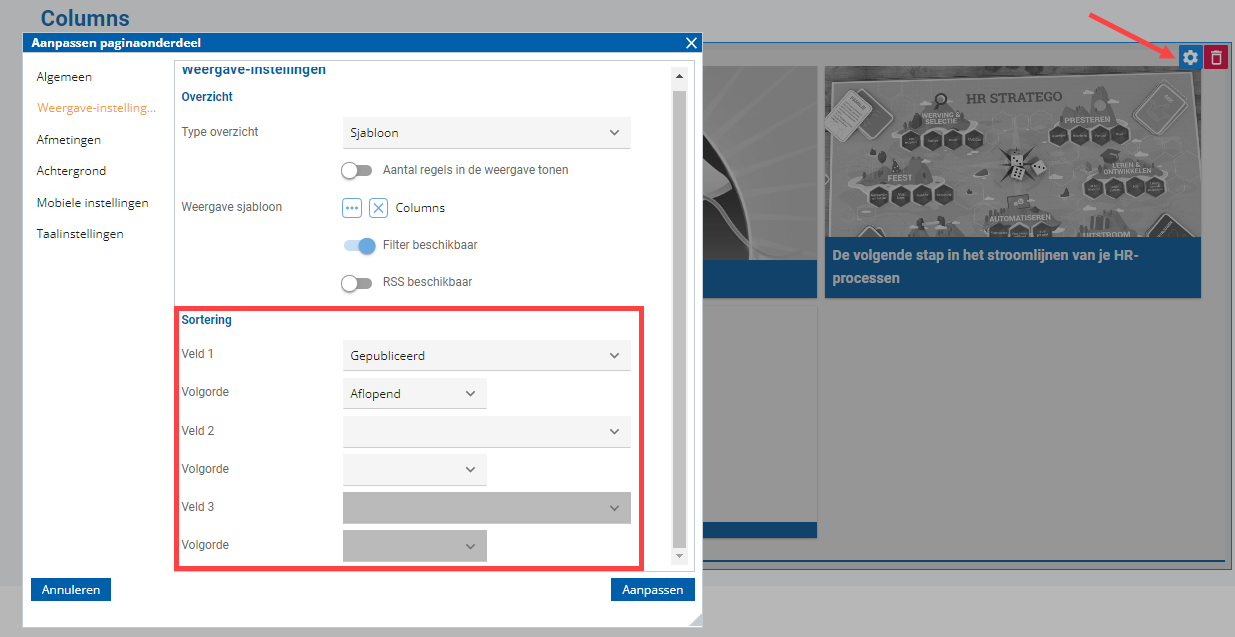Expand the Veld 1 Gepubliceerd dropdown

point(487,355)
